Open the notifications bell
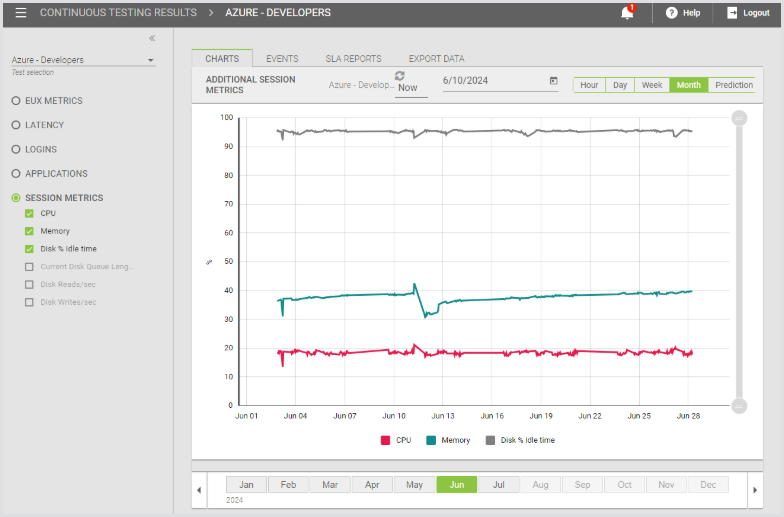This screenshot has width=784, height=517. point(628,13)
